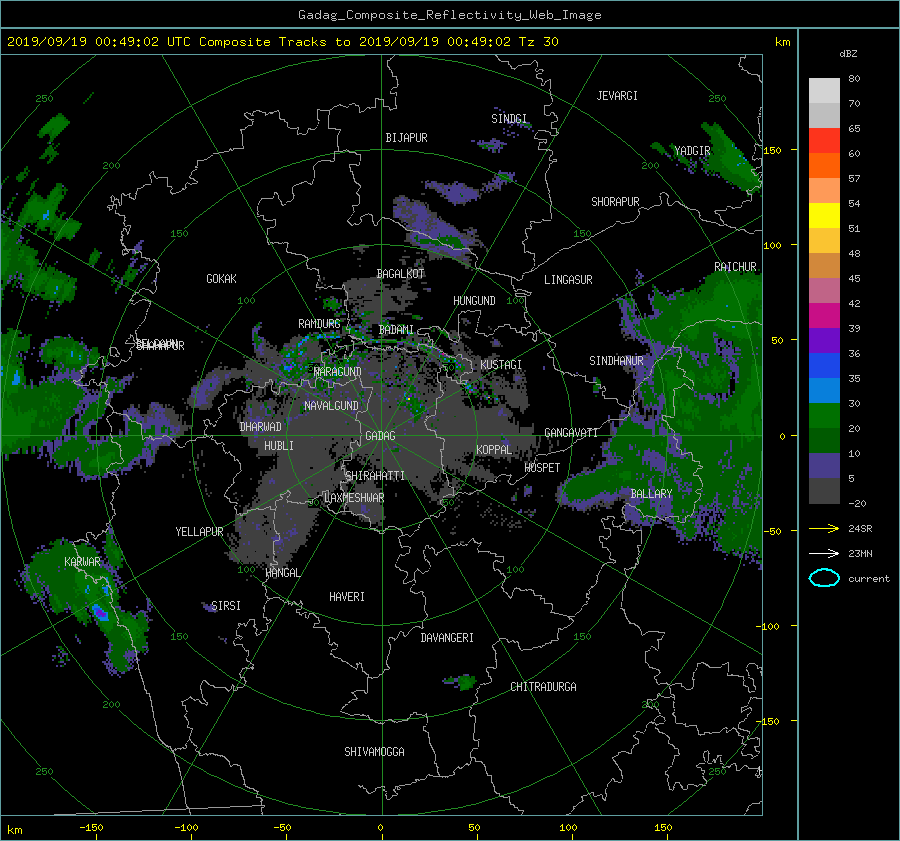Click the 24SR legend text

[x=860, y=529]
